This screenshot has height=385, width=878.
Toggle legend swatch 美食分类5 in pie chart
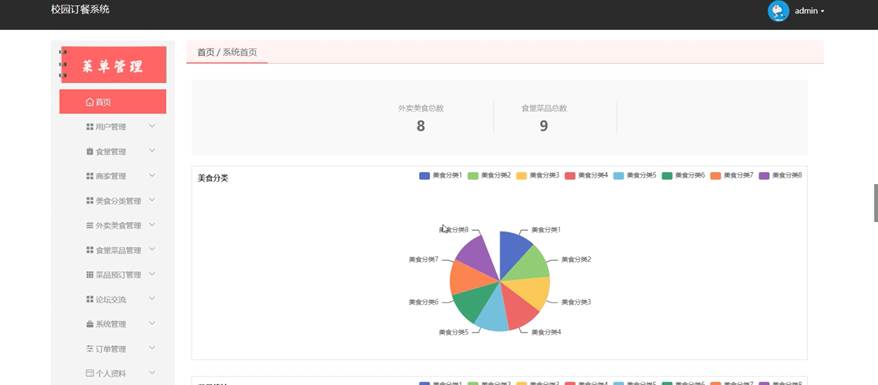click(619, 176)
